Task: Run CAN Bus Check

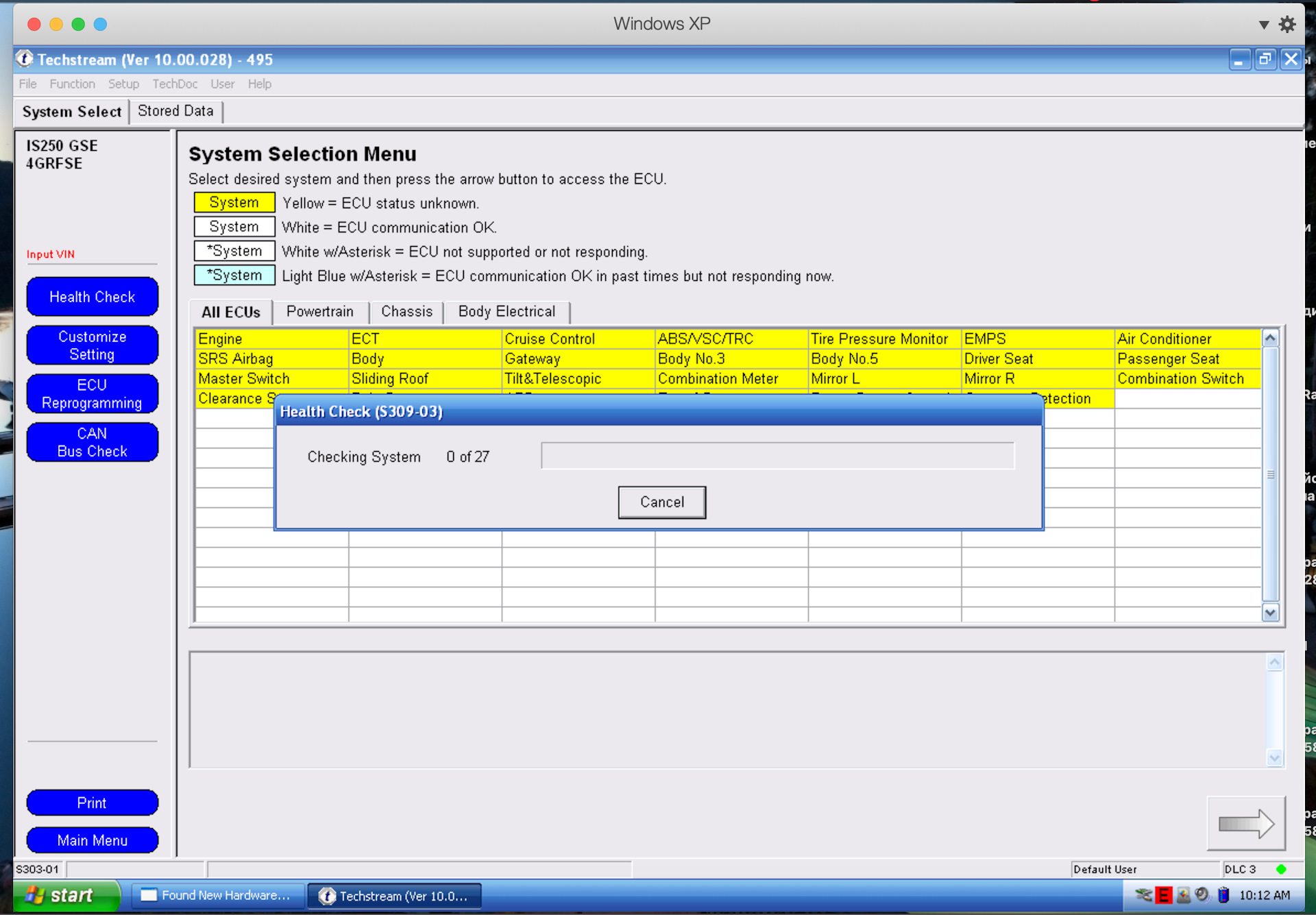Action: point(93,442)
